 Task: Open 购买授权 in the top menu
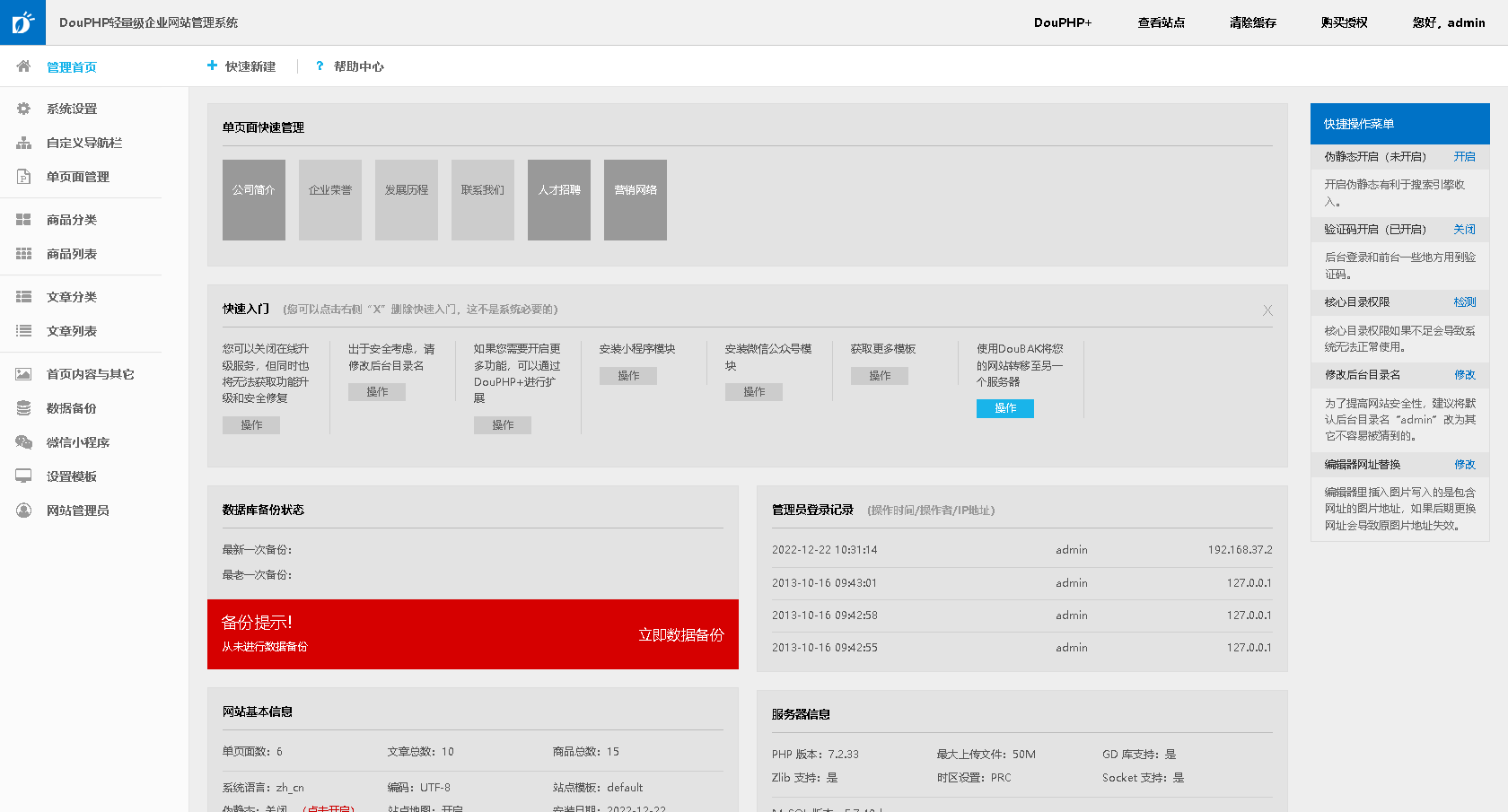[1345, 22]
